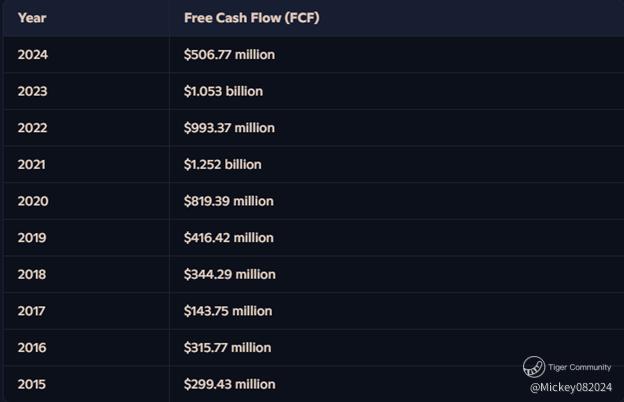Click the $1.252 billion value
This screenshot has width=624, height=402.
click(x=222, y=164)
